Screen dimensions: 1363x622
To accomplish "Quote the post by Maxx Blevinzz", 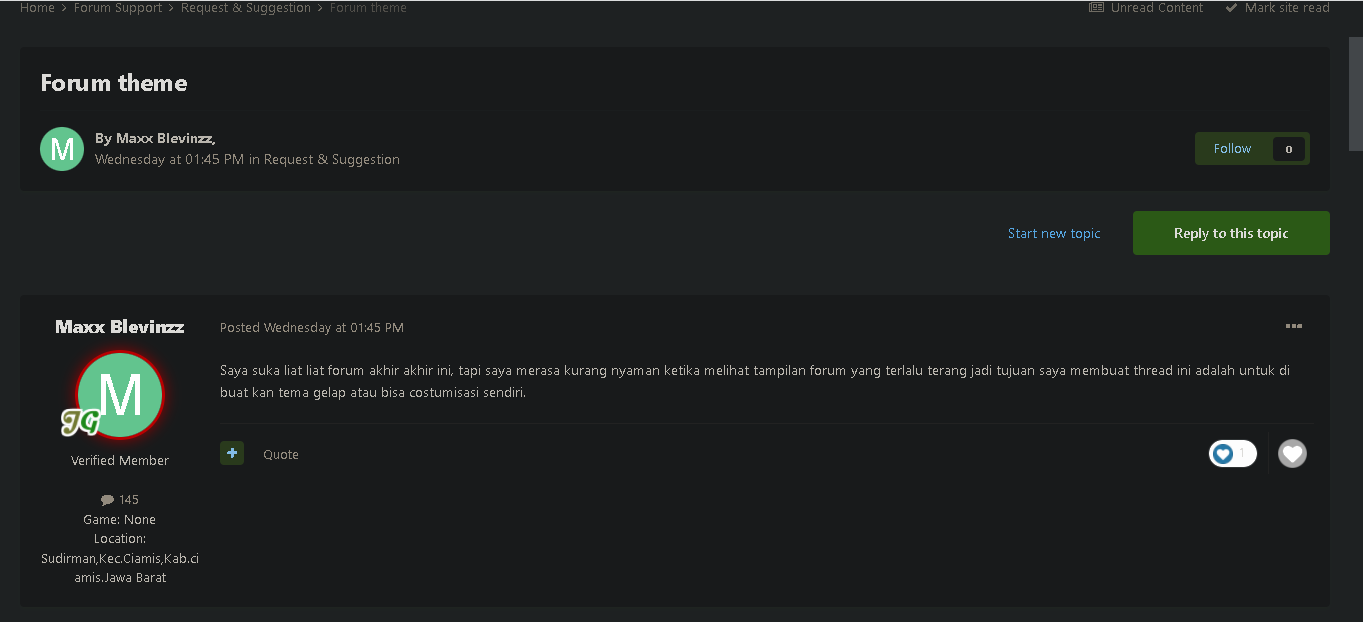I will click(281, 454).
